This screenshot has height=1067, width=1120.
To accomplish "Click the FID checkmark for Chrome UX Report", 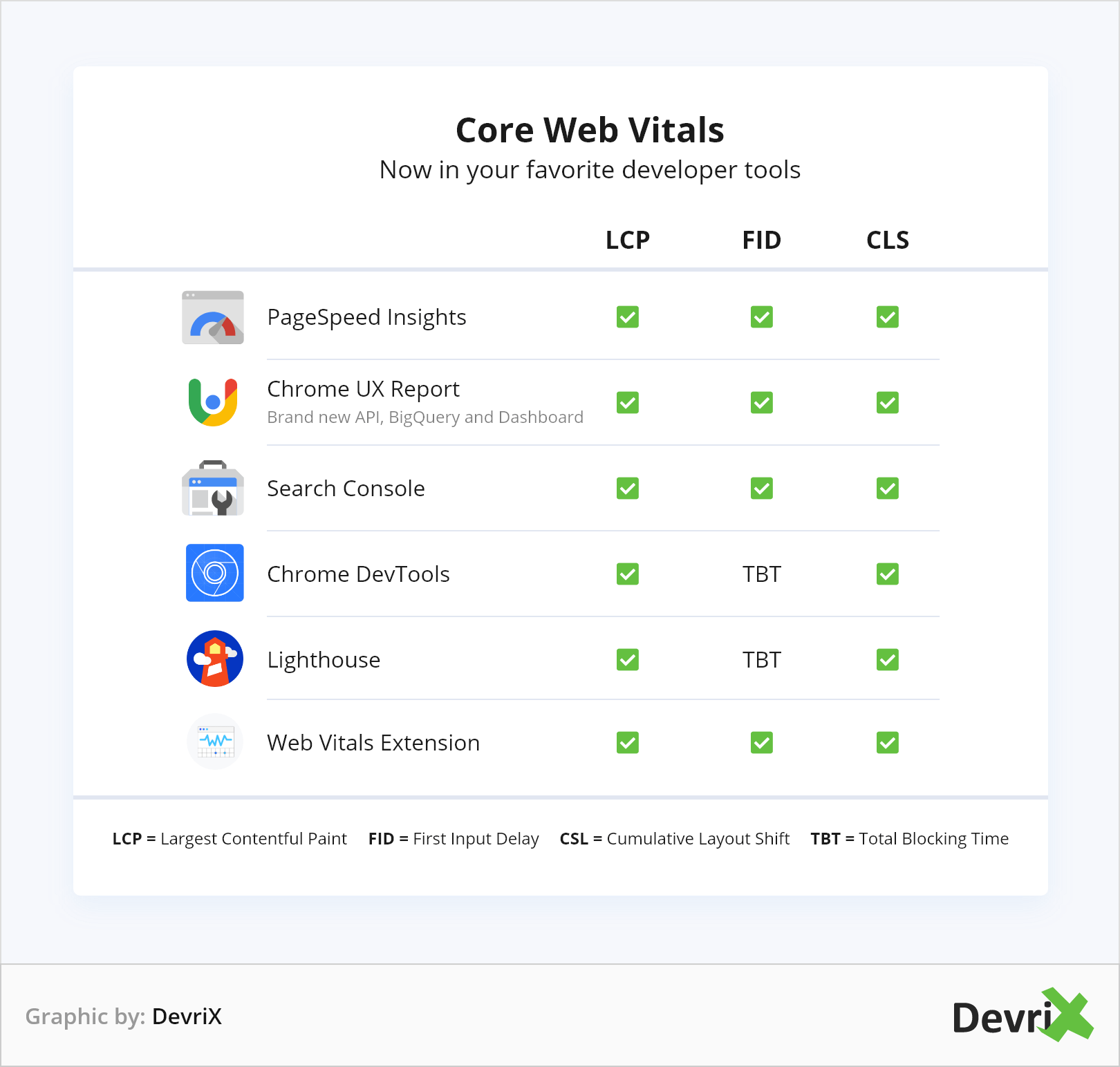I will pos(762,403).
